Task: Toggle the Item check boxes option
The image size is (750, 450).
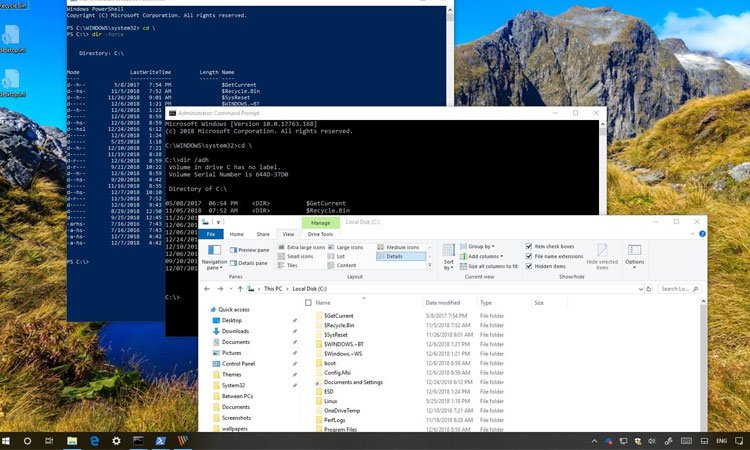Action: tap(530, 246)
